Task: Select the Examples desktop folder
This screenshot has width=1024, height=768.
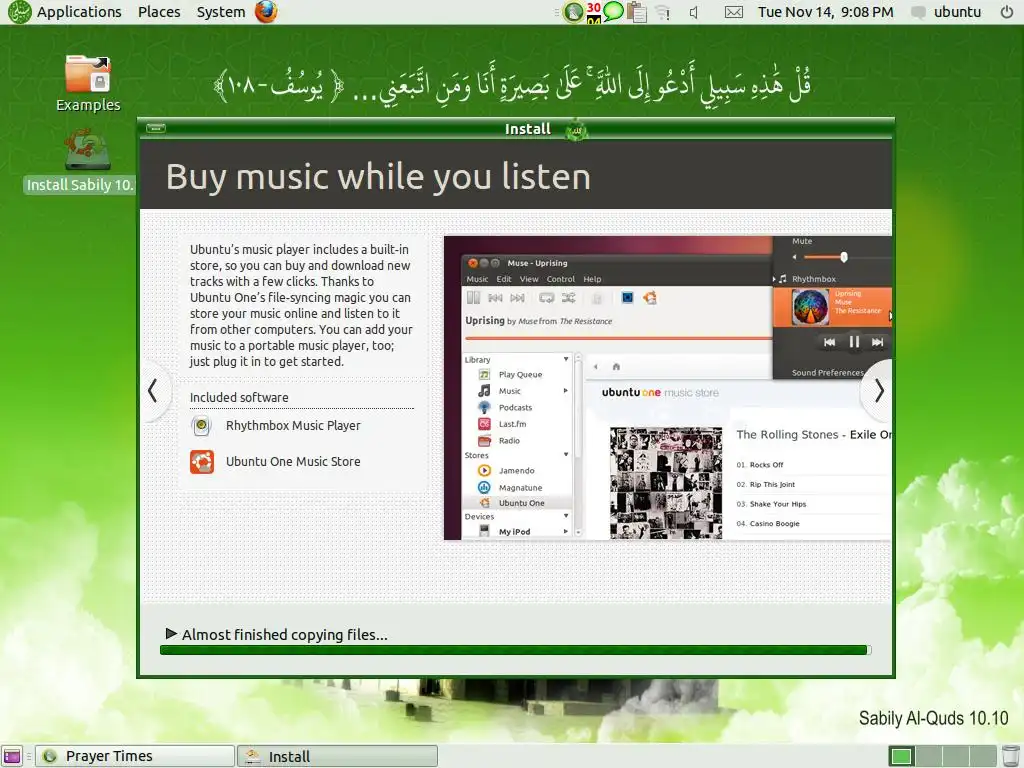Action: 88,83
